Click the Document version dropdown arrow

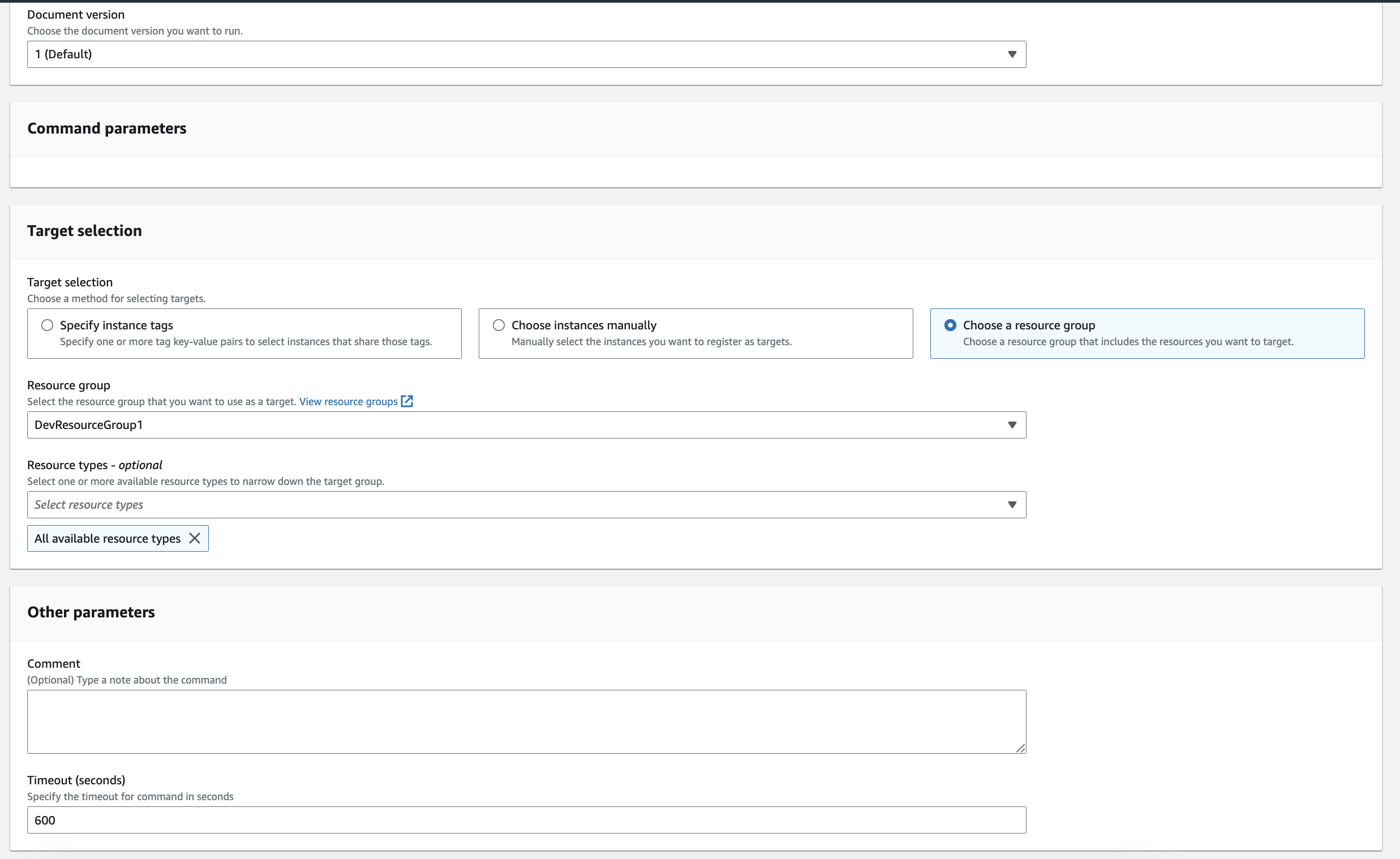[x=1011, y=54]
